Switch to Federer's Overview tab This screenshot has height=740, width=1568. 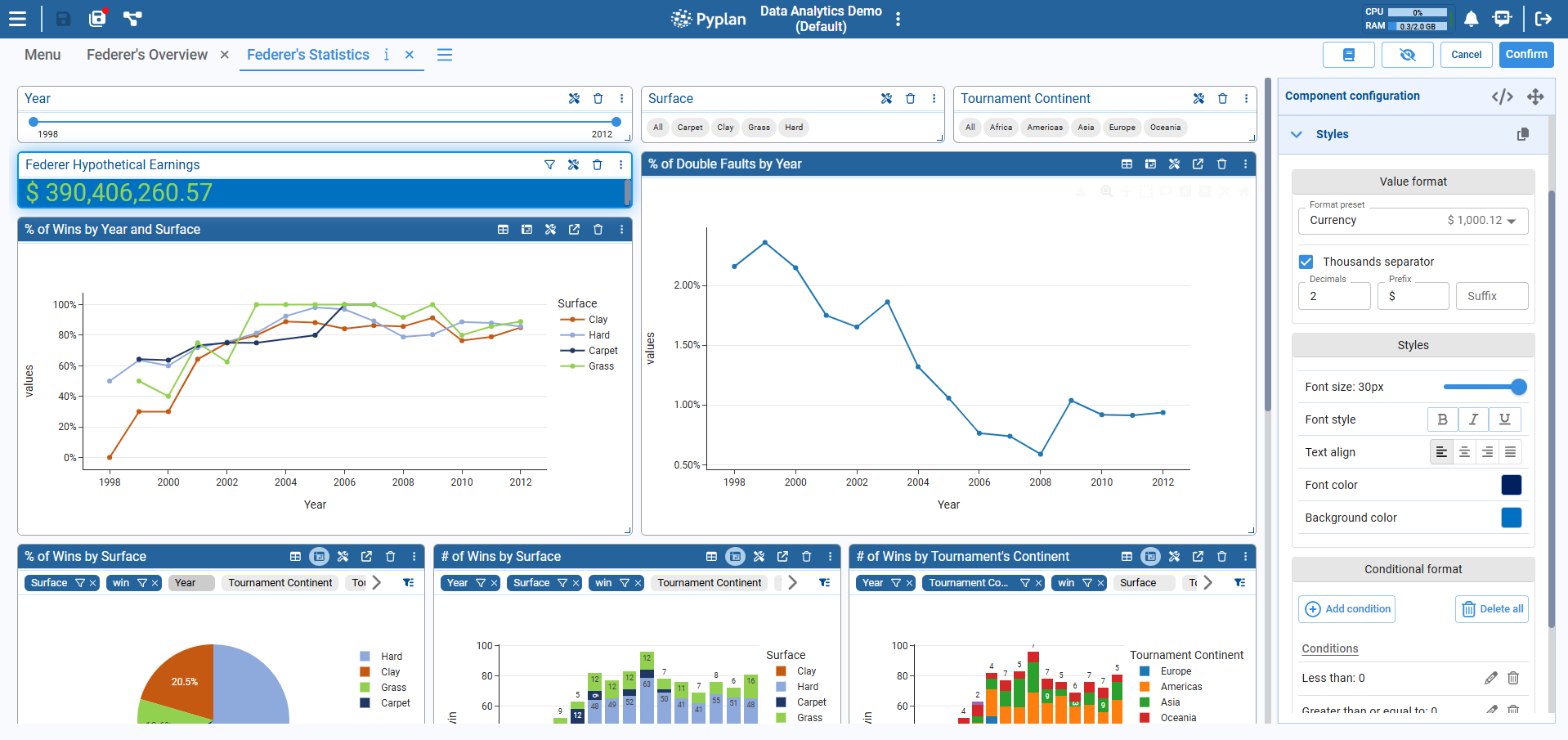[x=147, y=55]
